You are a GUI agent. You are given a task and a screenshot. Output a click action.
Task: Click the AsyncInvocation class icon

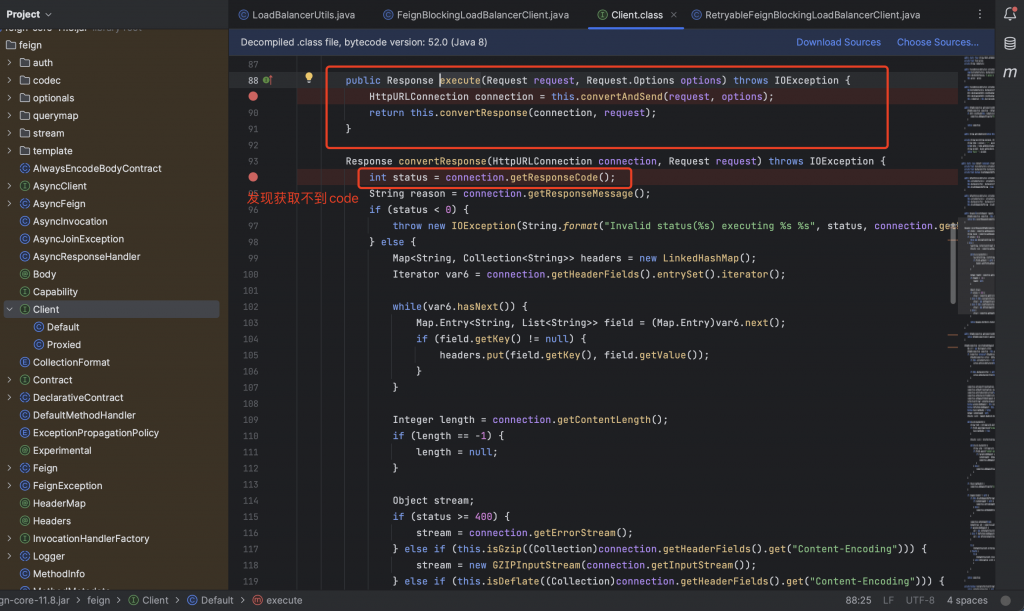25,221
